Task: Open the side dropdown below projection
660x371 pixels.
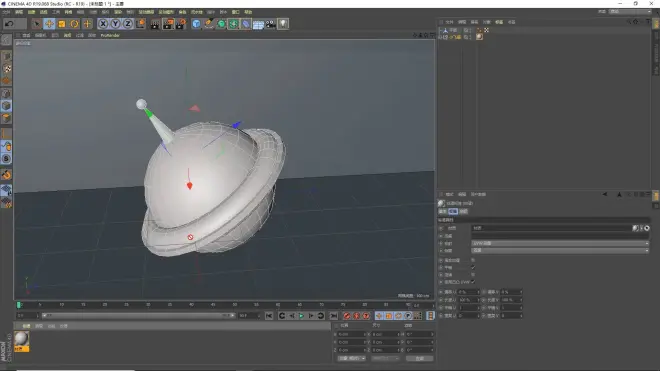Action: pos(560,251)
